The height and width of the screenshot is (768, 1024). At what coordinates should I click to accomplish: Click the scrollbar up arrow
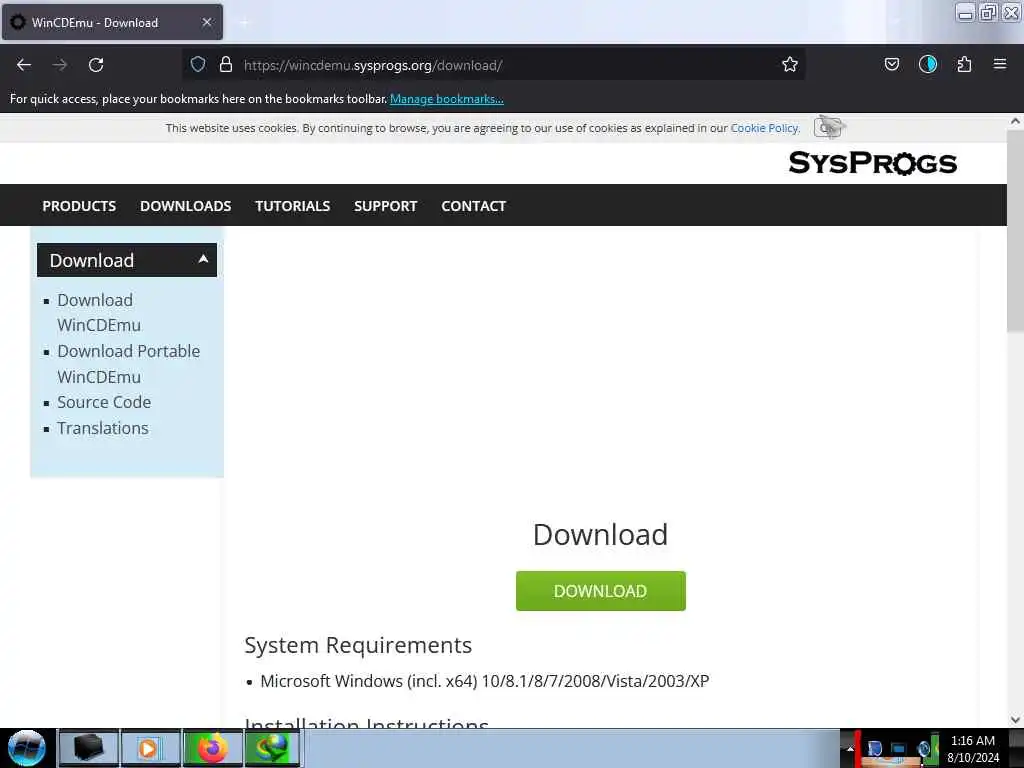coord(1015,121)
